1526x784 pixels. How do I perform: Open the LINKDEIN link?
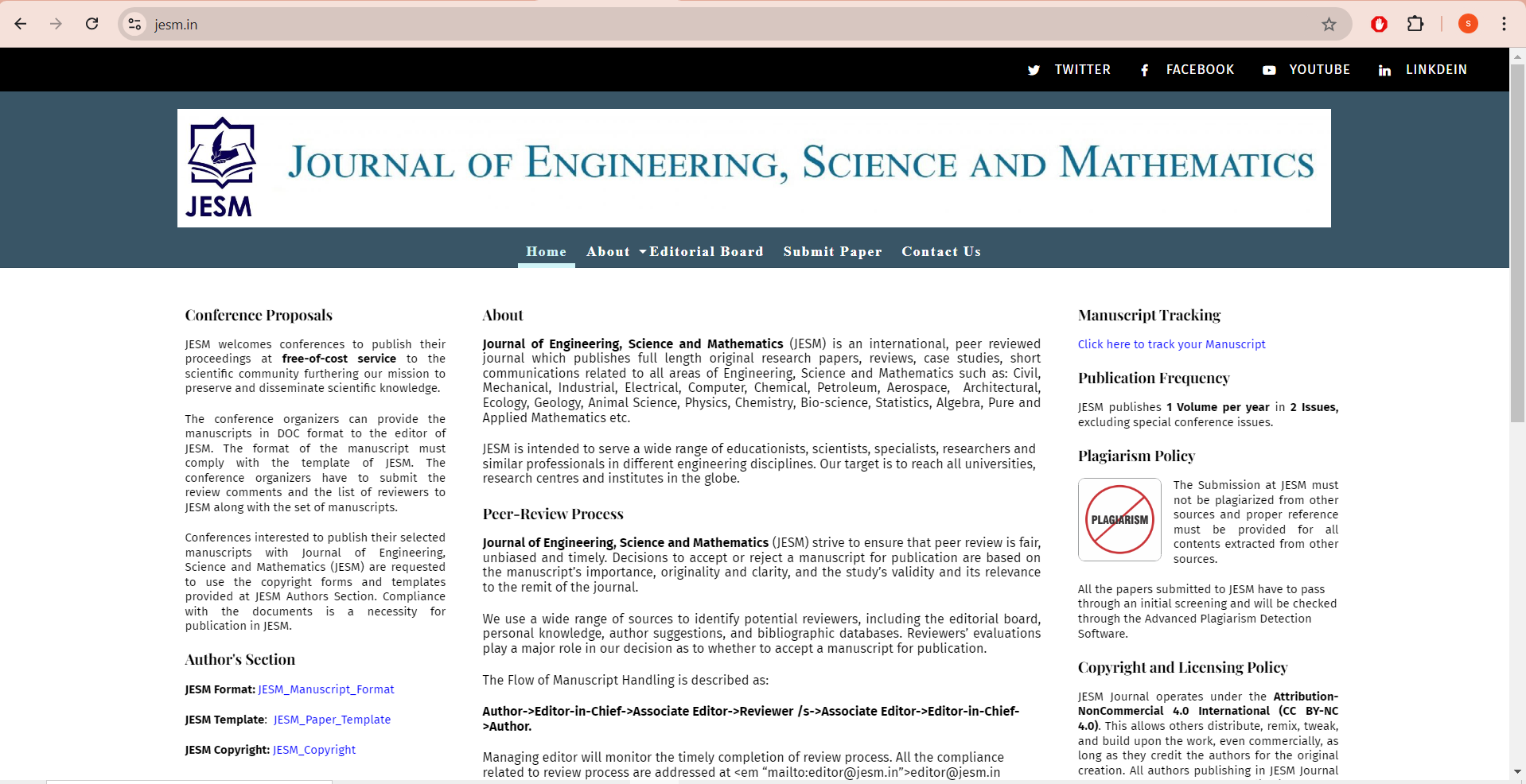point(1436,70)
